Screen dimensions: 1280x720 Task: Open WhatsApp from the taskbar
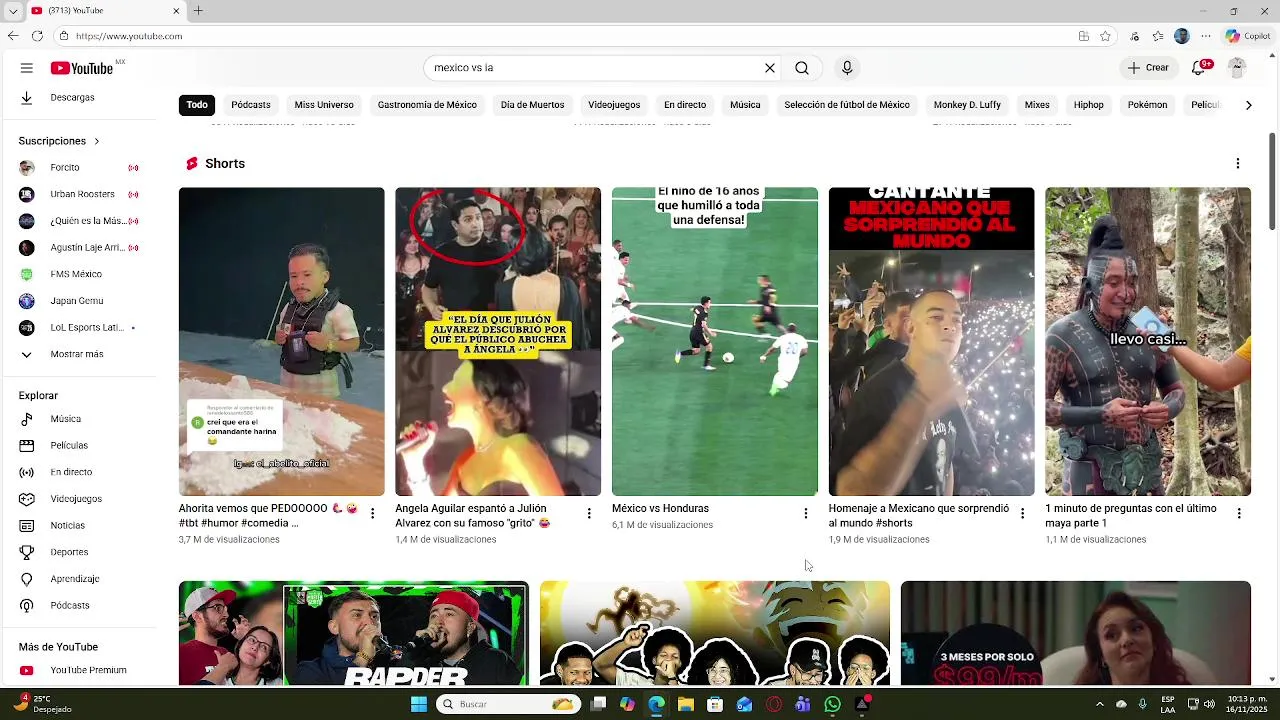(x=833, y=705)
